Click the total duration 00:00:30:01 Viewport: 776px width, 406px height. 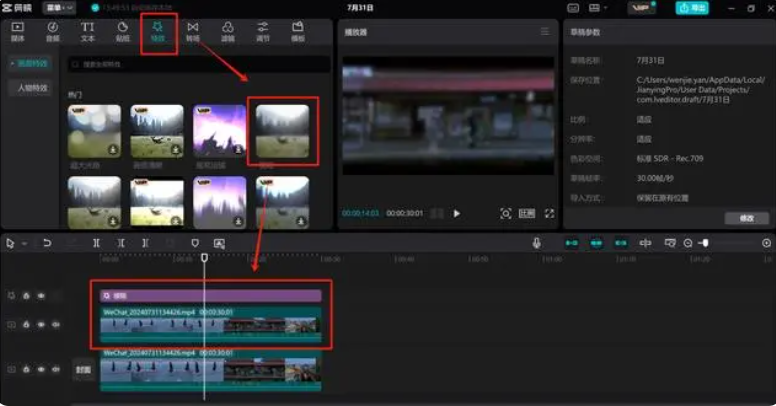pyautogui.click(x=404, y=213)
